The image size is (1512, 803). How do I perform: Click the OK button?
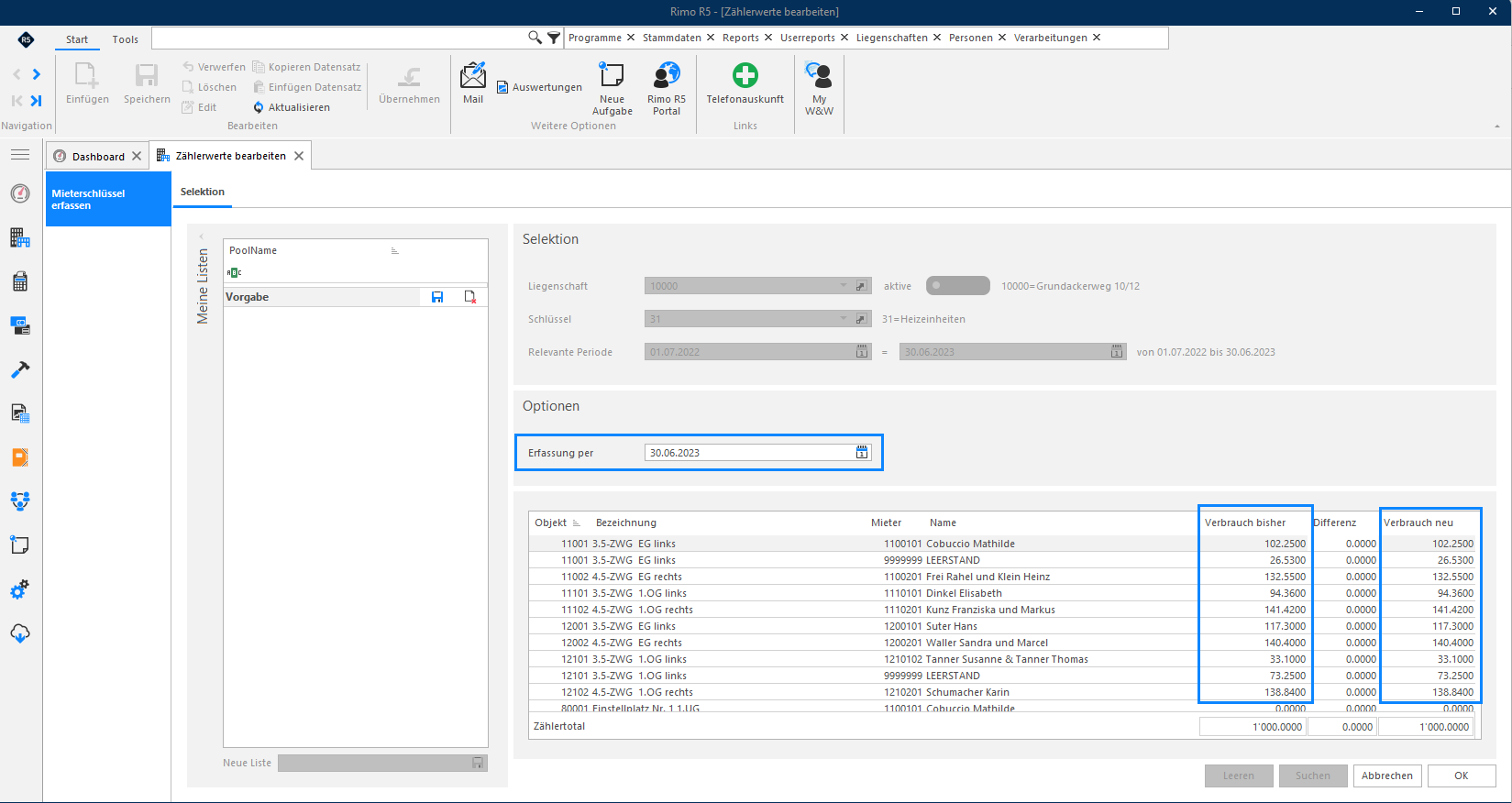coord(1462,775)
